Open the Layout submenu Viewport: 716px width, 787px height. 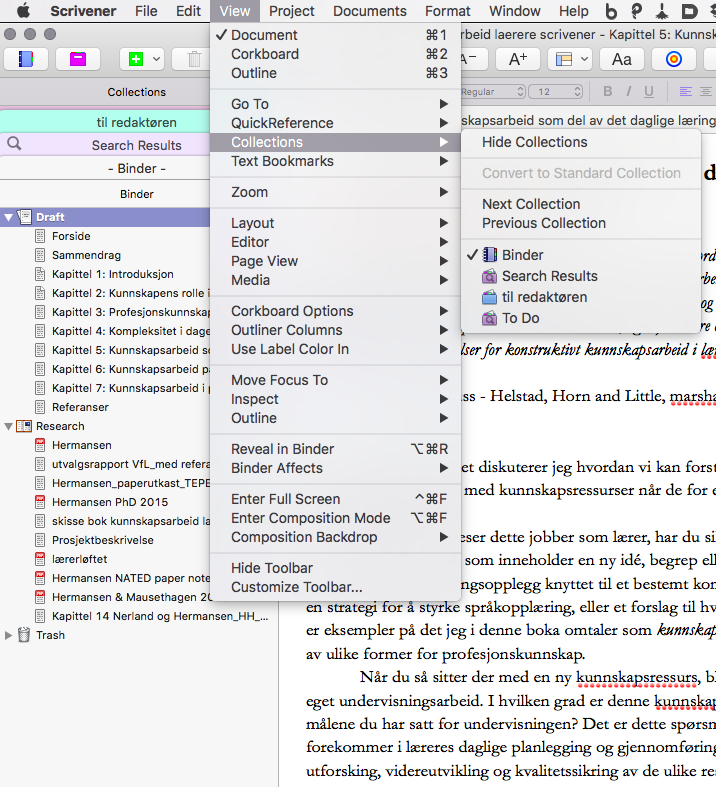coord(335,223)
